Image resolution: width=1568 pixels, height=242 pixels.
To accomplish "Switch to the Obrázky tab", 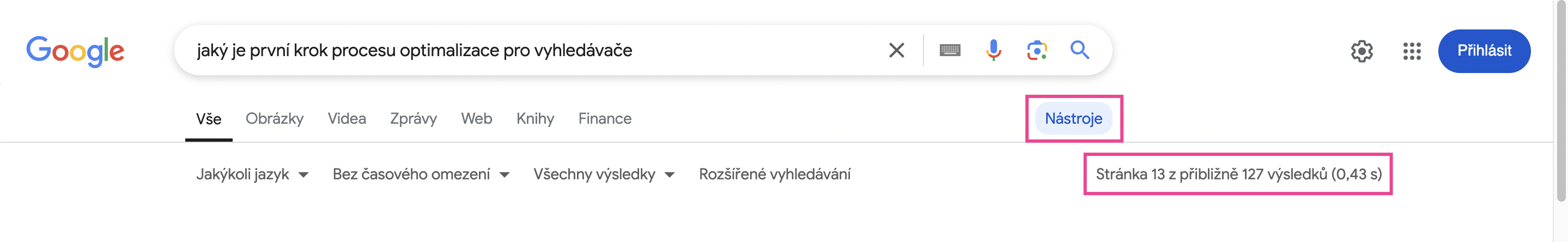I will pos(275,118).
